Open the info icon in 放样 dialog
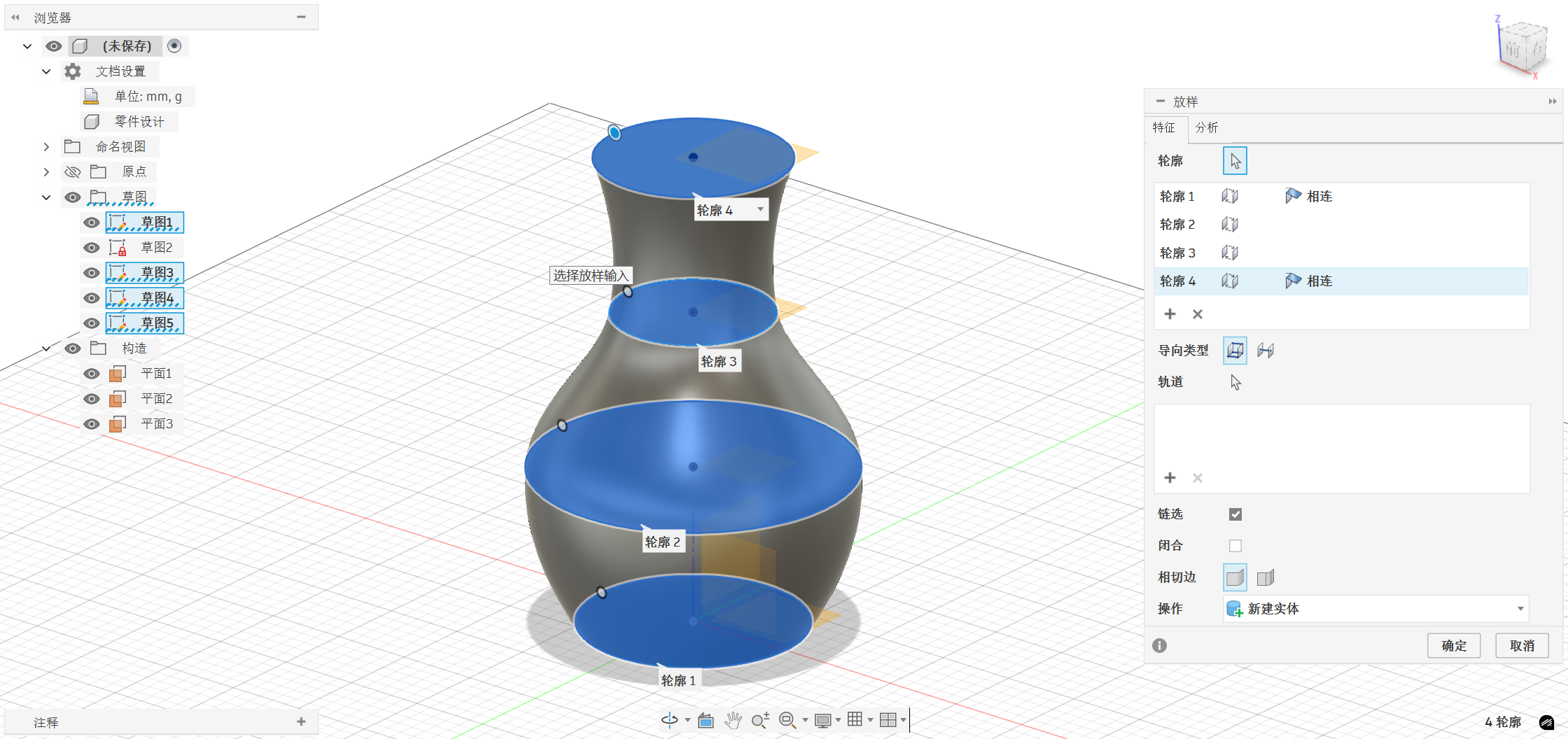 (1160, 645)
